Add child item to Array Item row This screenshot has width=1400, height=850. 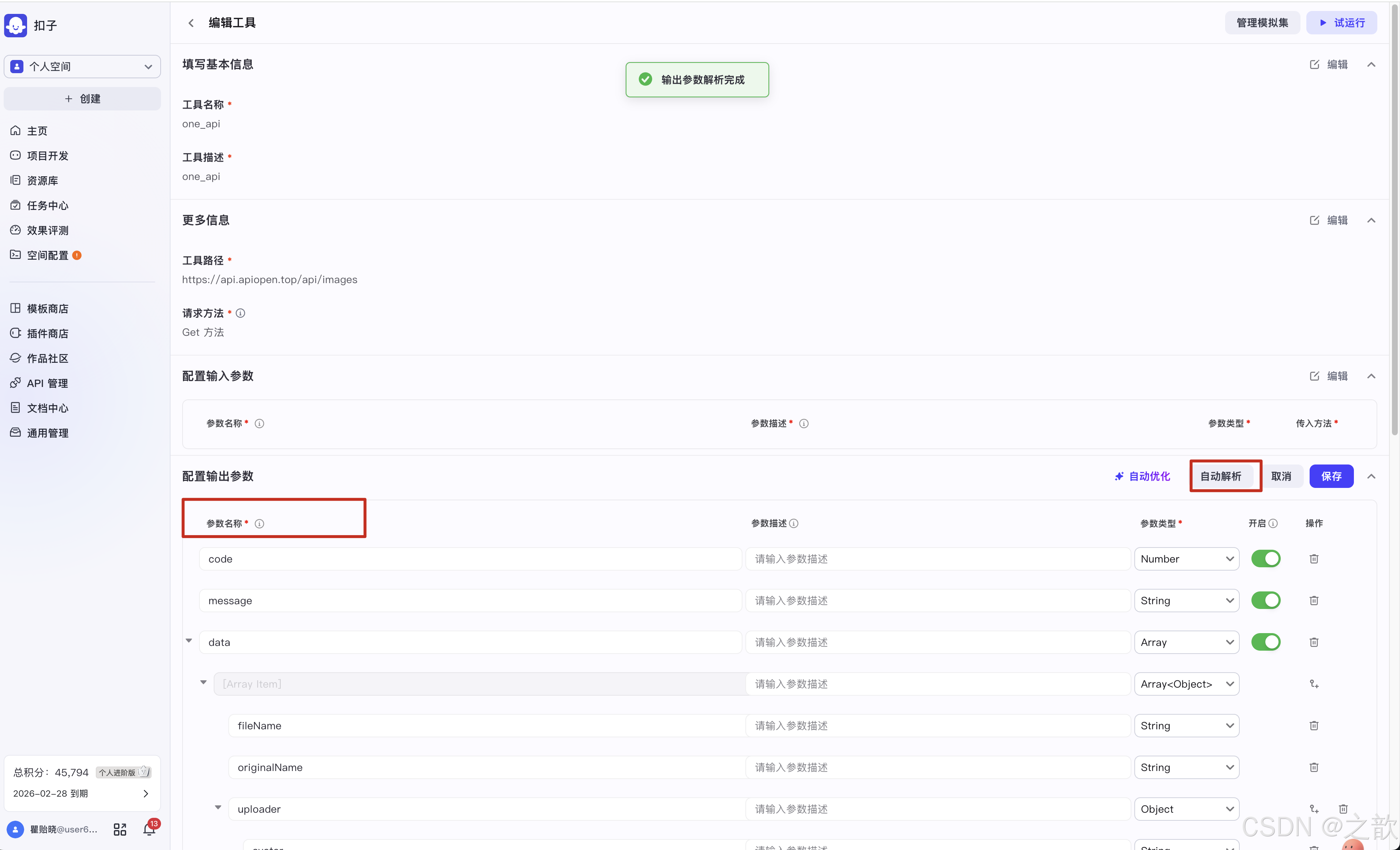1314,684
